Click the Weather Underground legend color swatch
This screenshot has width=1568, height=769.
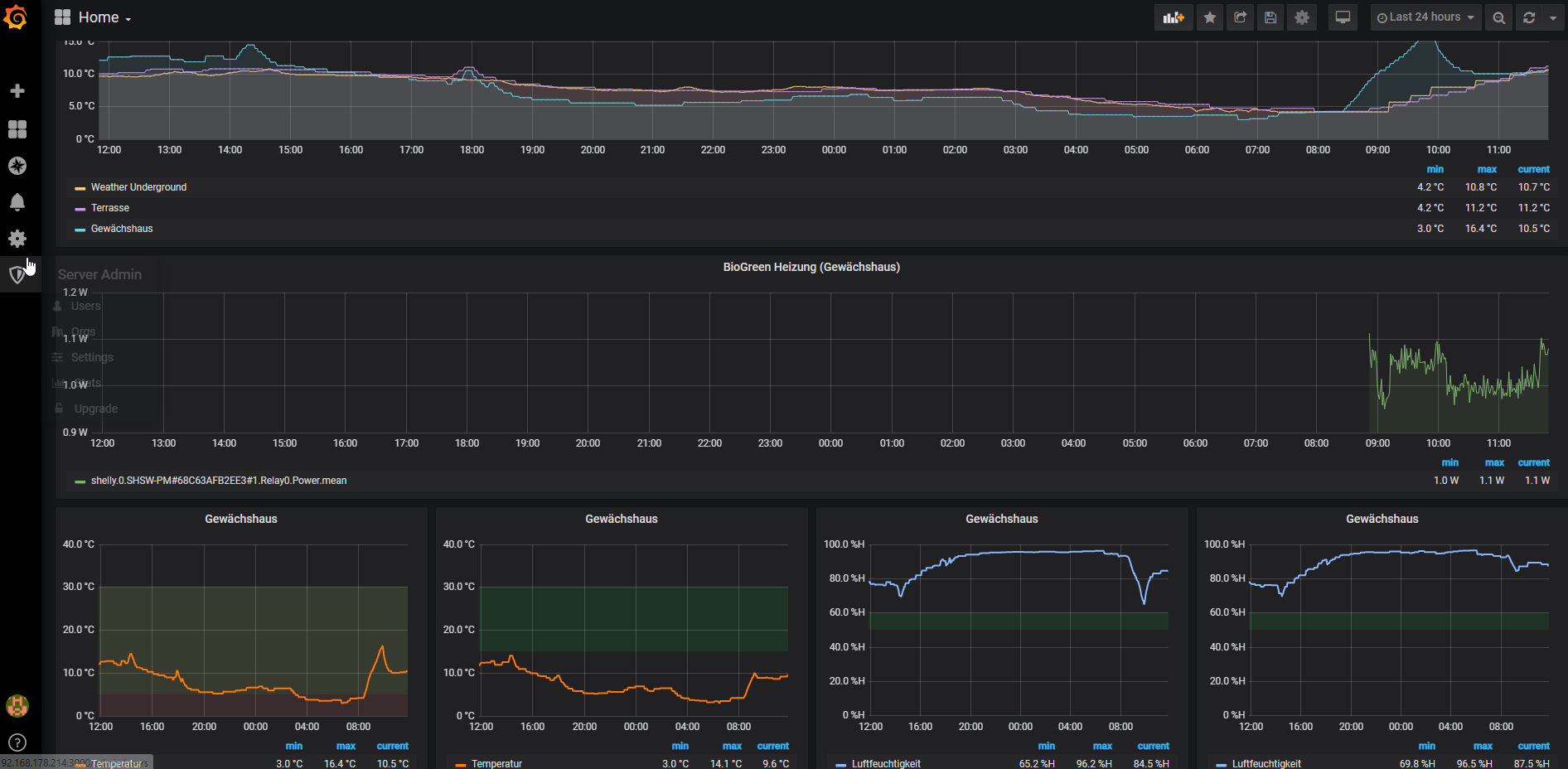[80, 188]
